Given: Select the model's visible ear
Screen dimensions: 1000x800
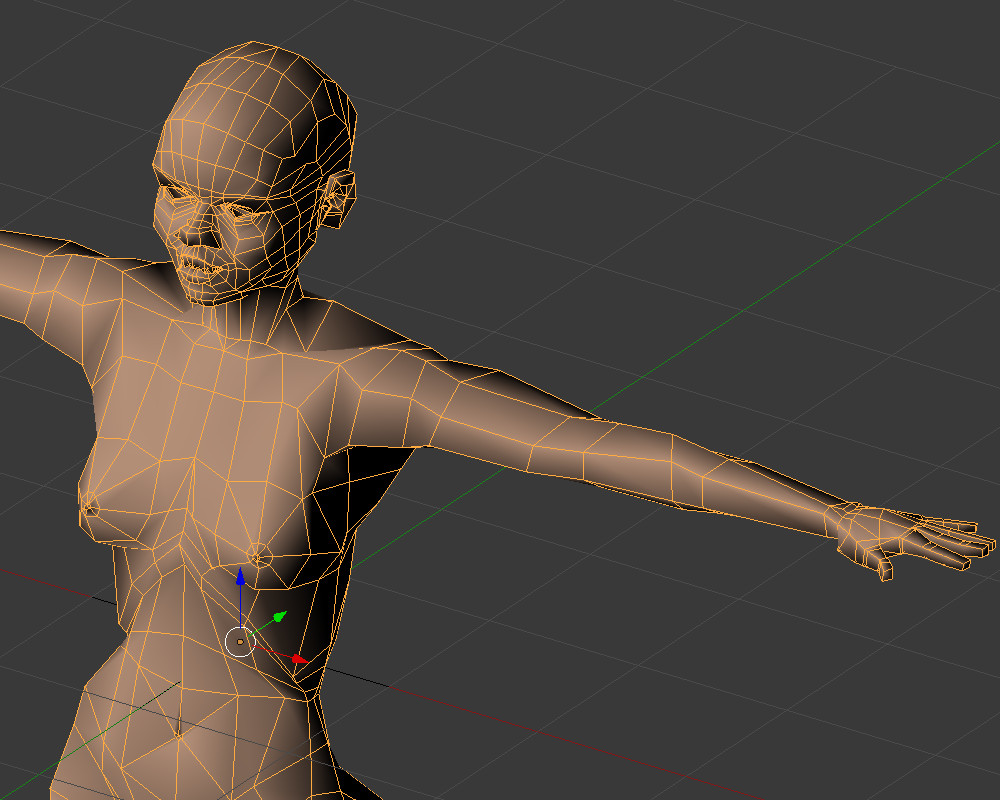Looking at the screenshot, I should [x=339, y=197].
